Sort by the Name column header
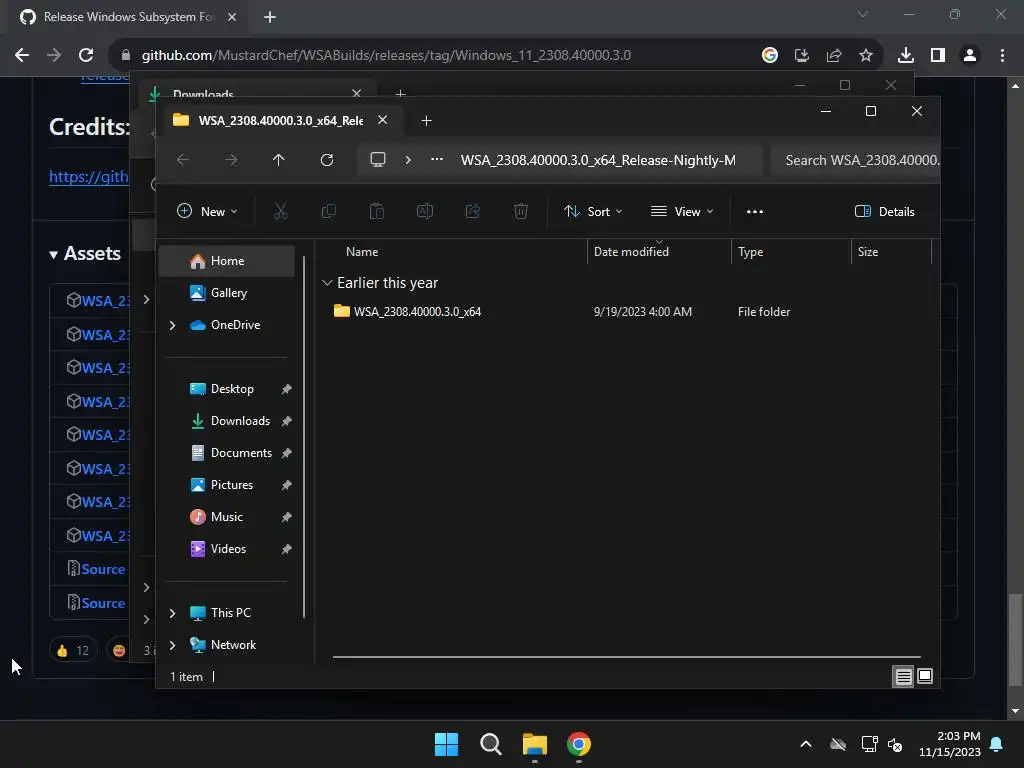The height and width of the screenshot is (768, 1024). pyautogui.click(x=362, y=252)
